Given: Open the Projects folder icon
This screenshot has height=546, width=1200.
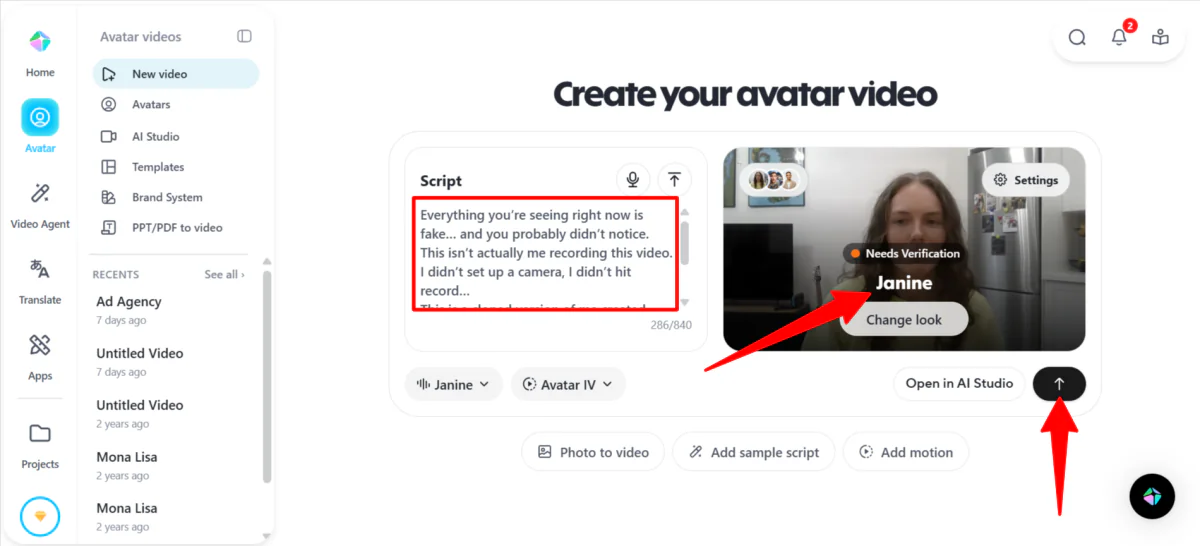Looking at the screenshot, I should tap(40, 445).
